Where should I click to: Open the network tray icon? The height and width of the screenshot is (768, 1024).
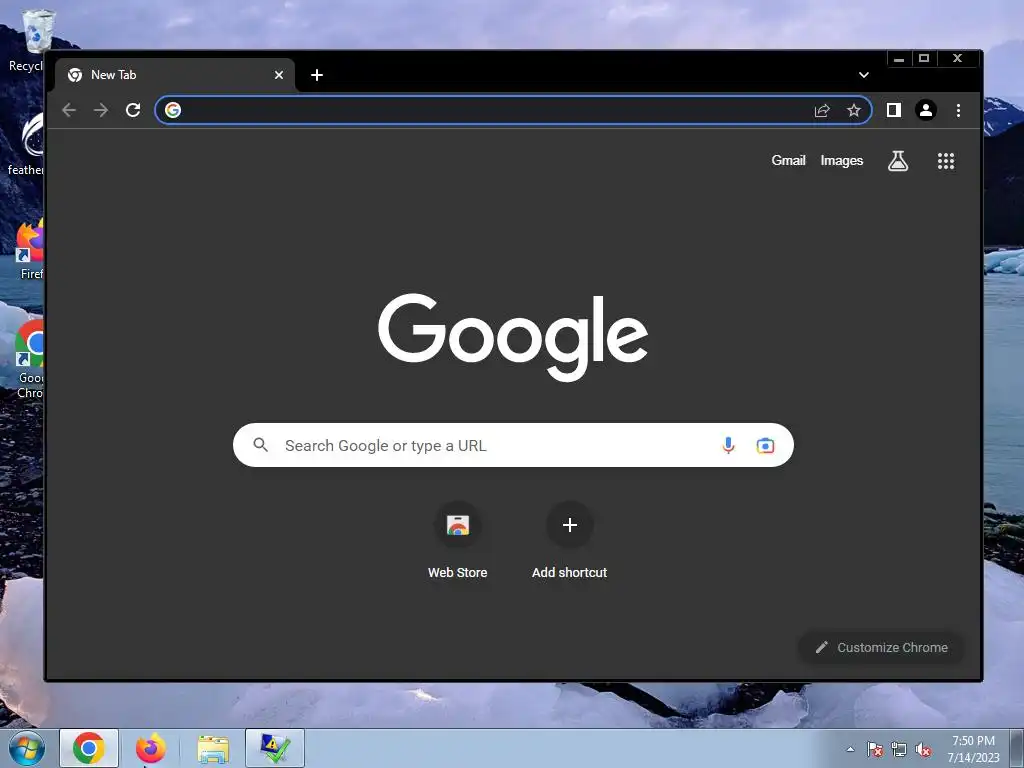(899, 750)
